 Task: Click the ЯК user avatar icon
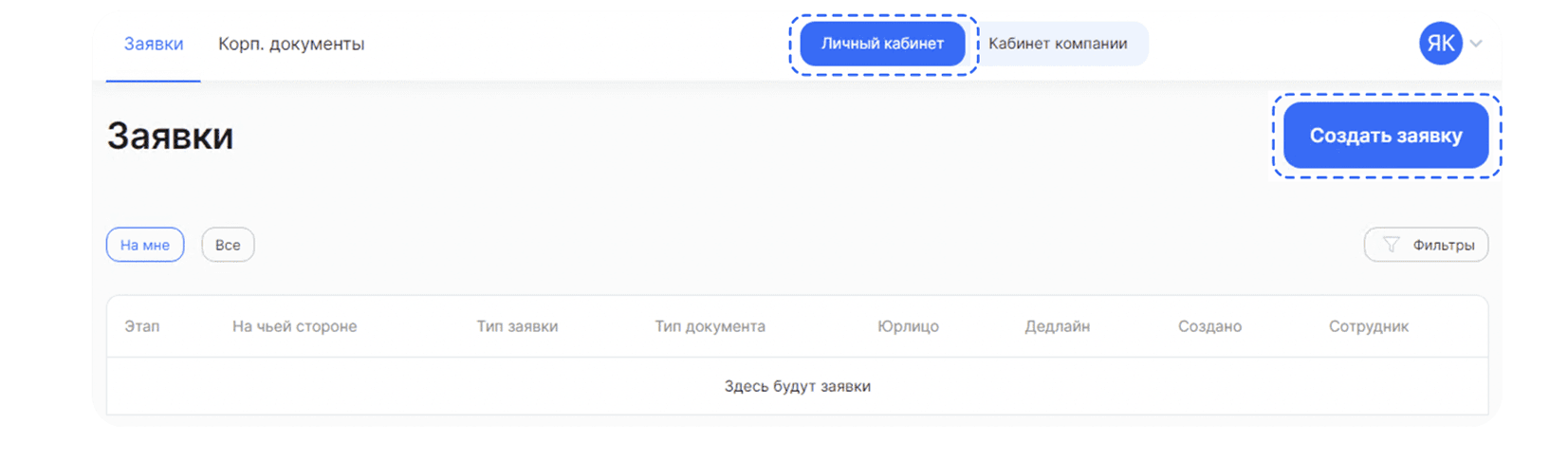pyautogui.click(x=1440, y=44)
